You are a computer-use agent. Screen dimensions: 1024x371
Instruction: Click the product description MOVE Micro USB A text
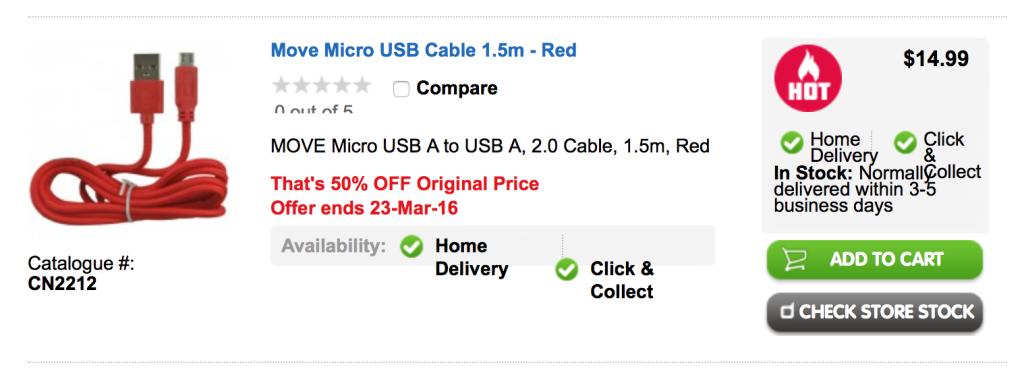[490, 145]
